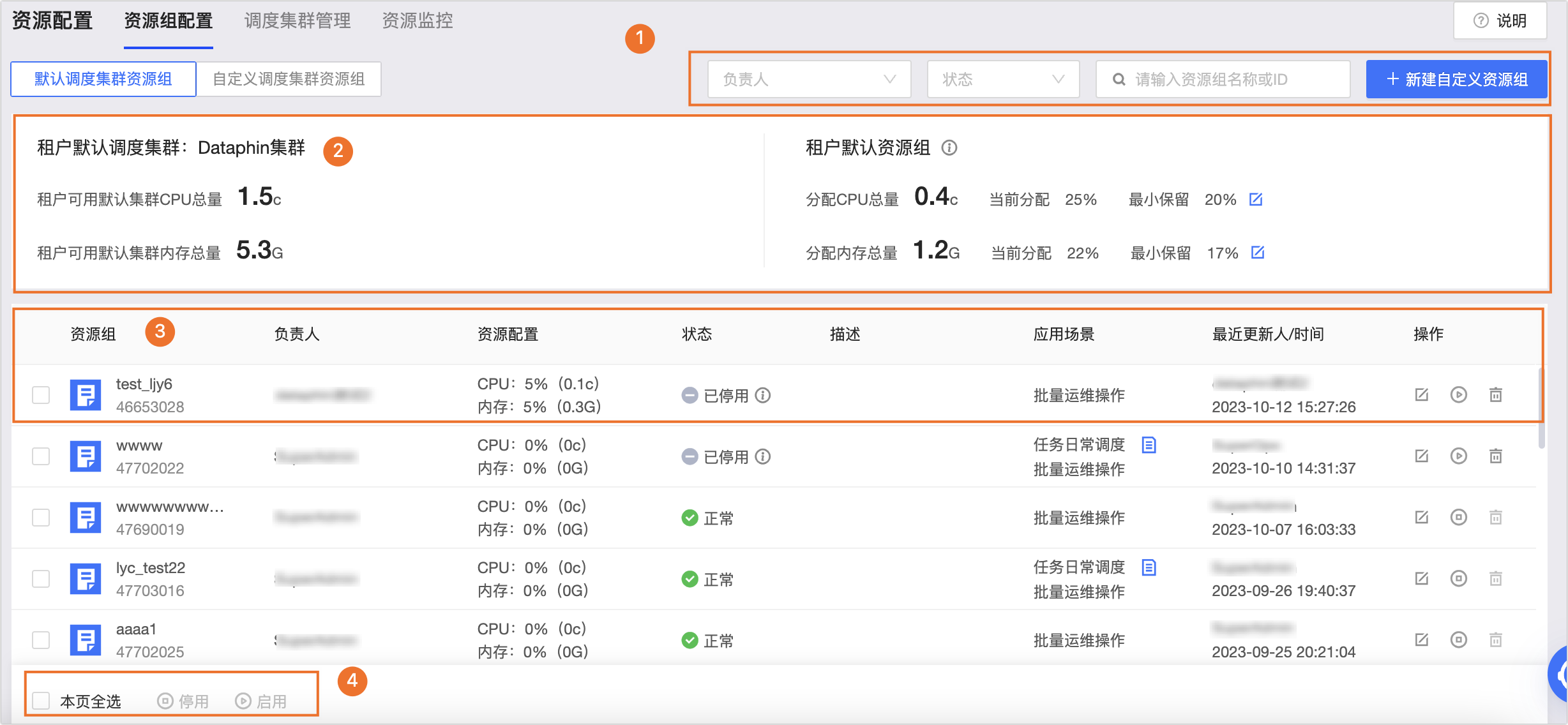Viewport: 1568px width, 725px height.
Task: Select the lyc_test22 row checkbox
Action: click(x=41, y=579)
